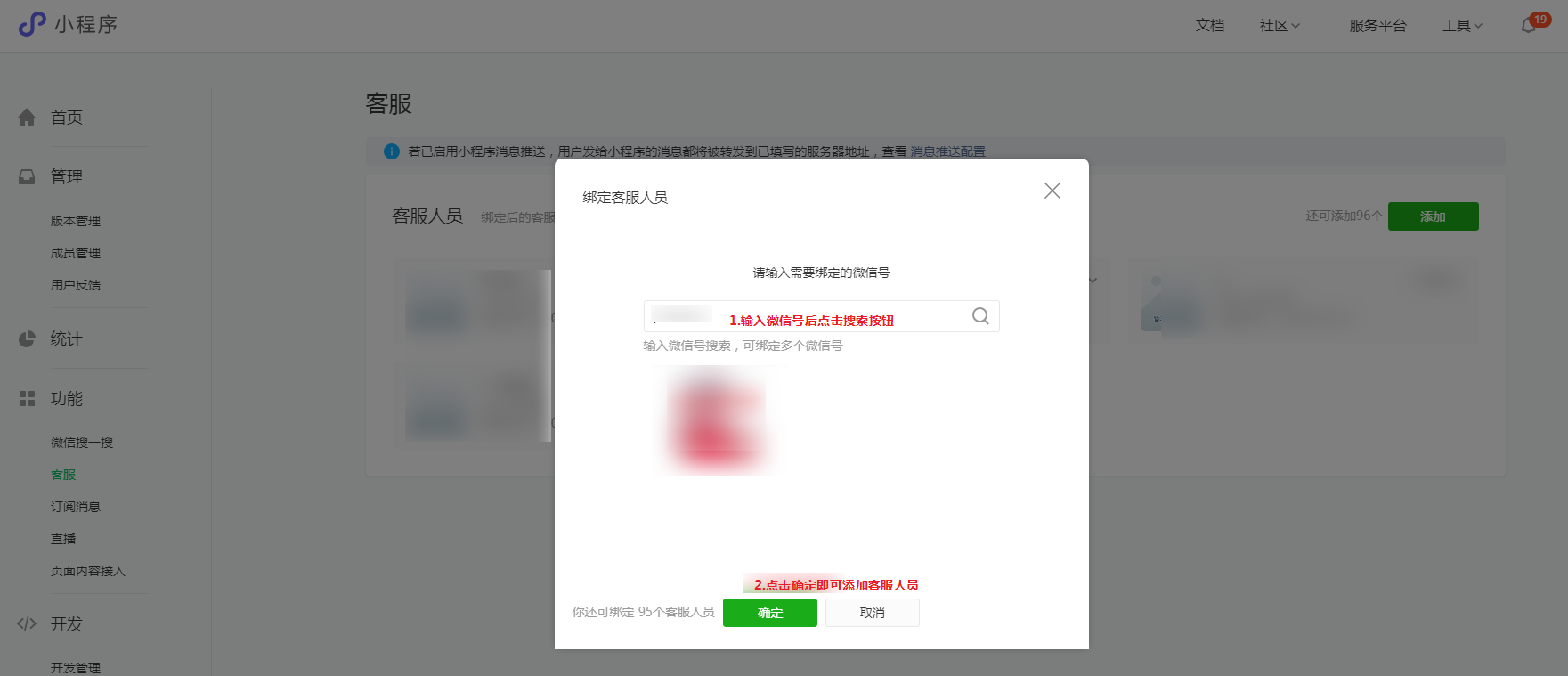
Task: Click the search magnifier icon in the dialog
Action: [x=980, y=316]
